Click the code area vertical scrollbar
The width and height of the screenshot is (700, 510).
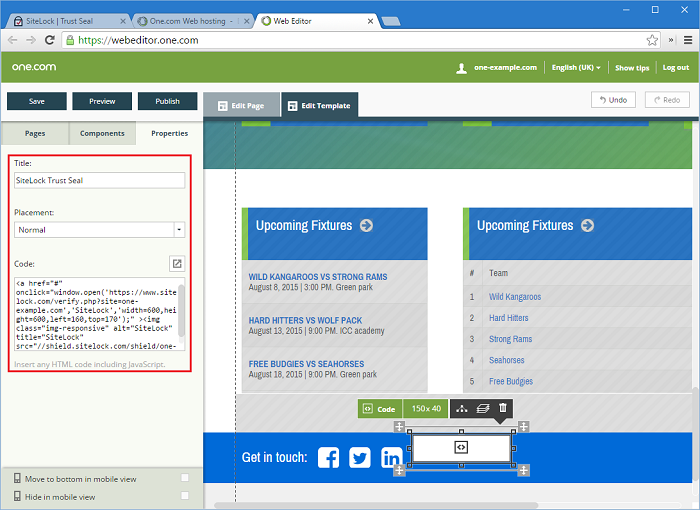click(181, 311)
